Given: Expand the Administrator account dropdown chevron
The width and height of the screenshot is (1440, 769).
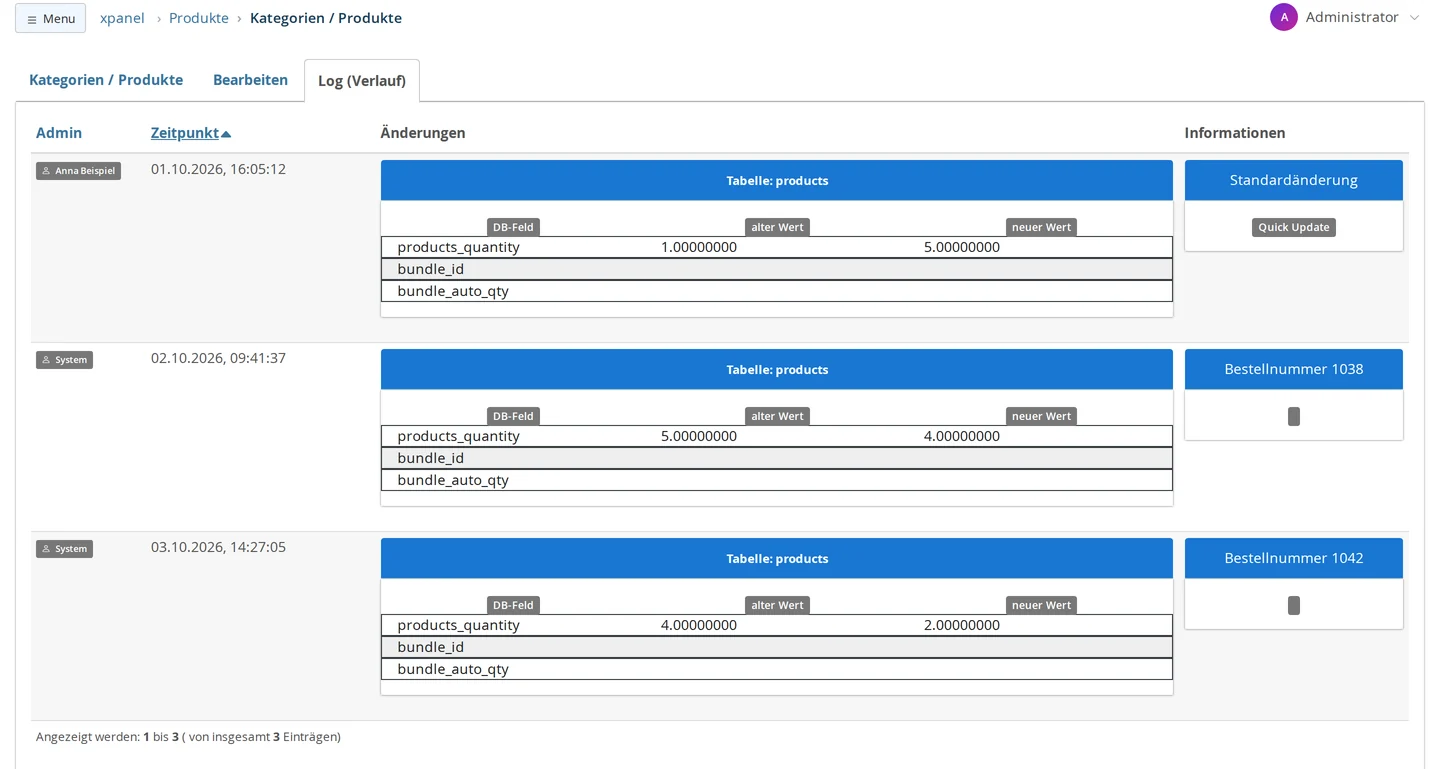Looking at the screenshot, I should tap(1414, 18).
